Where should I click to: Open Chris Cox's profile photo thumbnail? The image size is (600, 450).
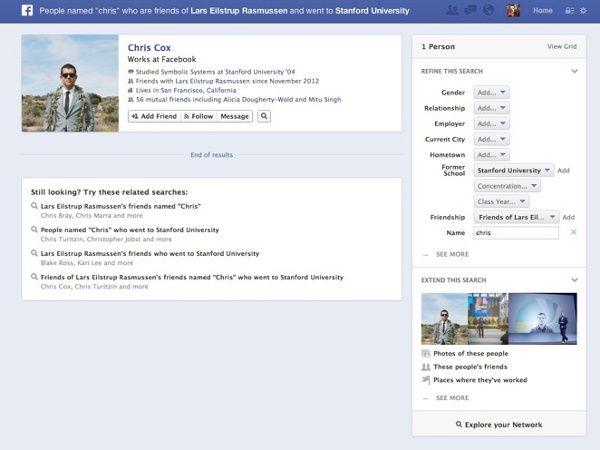[70, 84]
